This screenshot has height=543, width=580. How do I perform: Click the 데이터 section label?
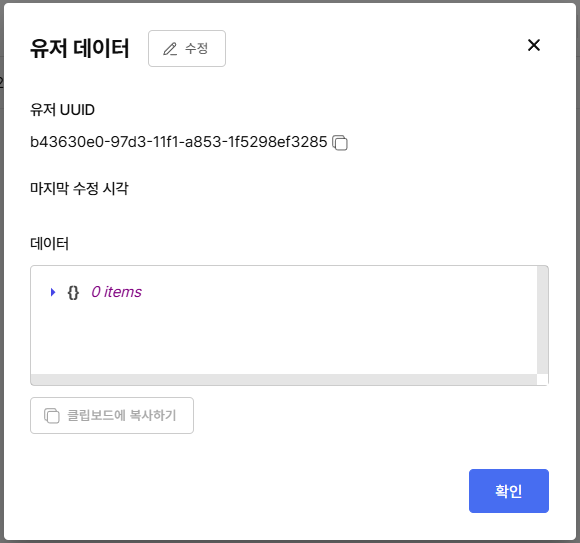click(x=50, y=244)
